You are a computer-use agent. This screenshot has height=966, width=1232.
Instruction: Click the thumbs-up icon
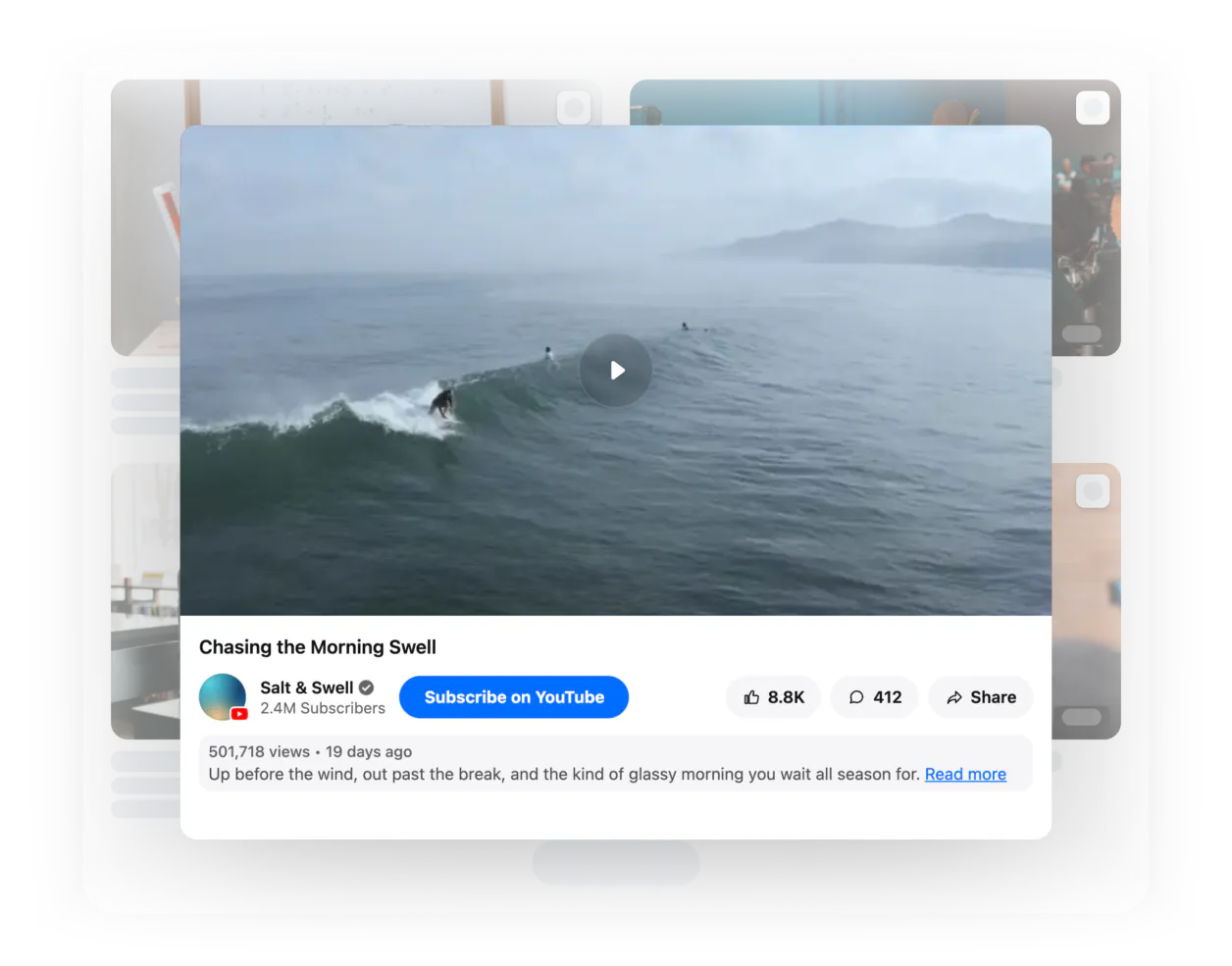point(751,697)
